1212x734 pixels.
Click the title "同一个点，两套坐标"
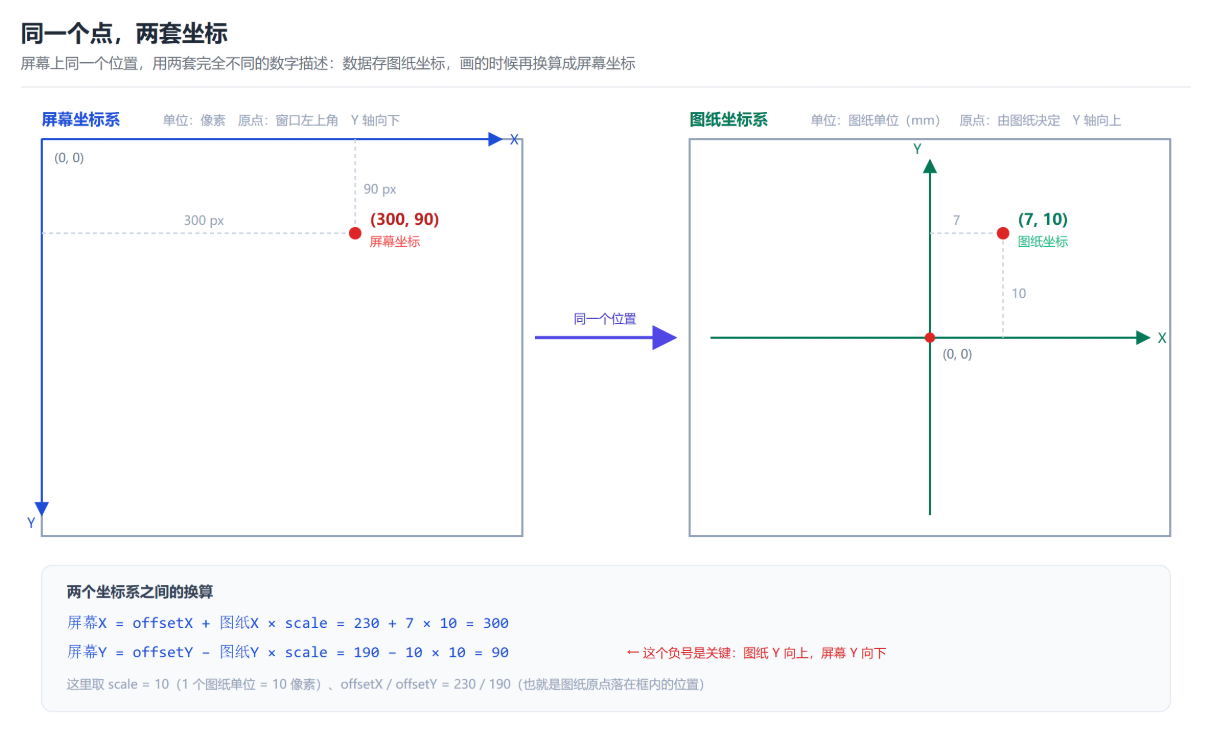[x=124, y=33]
